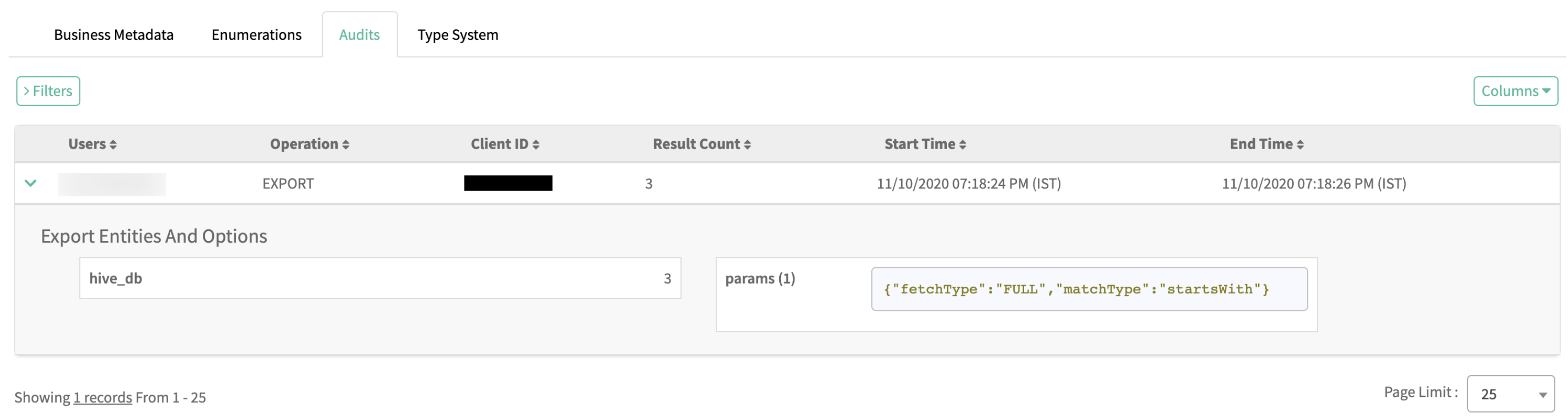Expand the Filters panel
1568x419 pixels.
coord(48,91)
